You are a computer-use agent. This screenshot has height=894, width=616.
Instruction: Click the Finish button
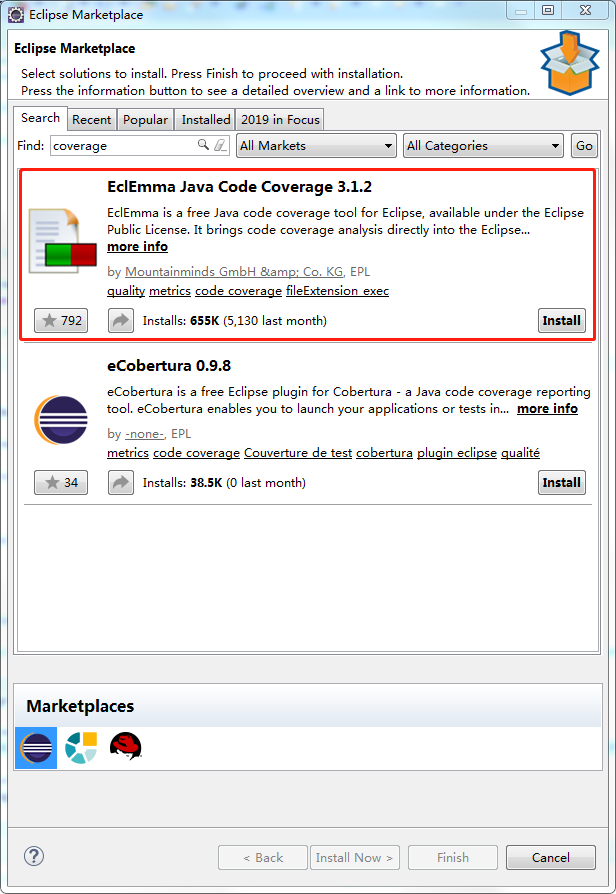453,858
